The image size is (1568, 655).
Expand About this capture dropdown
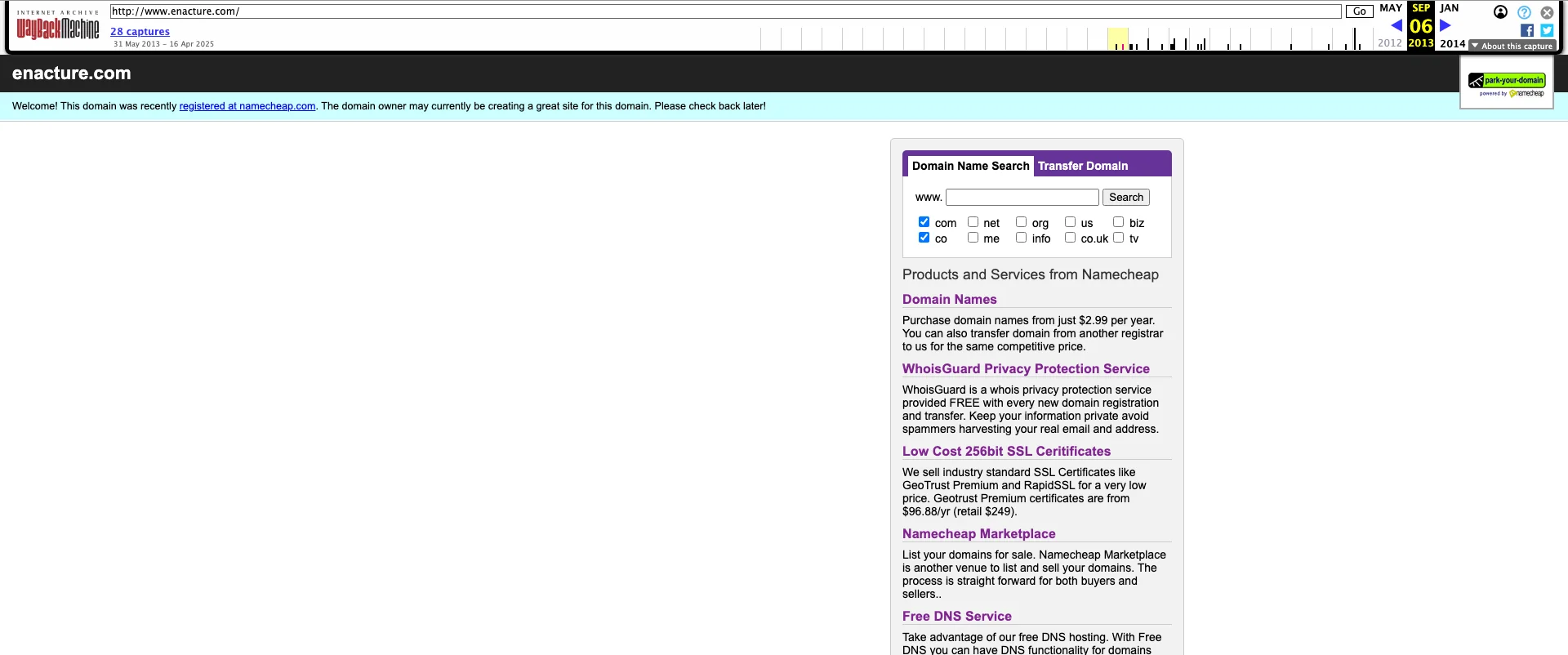tap(1512, 46)
